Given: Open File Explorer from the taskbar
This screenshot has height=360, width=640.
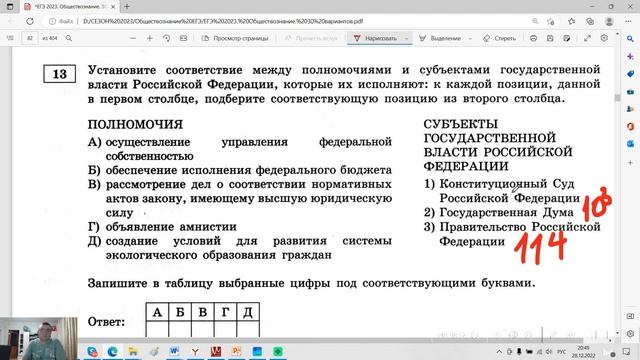Looking at the screenshot, I should point(133,351).
